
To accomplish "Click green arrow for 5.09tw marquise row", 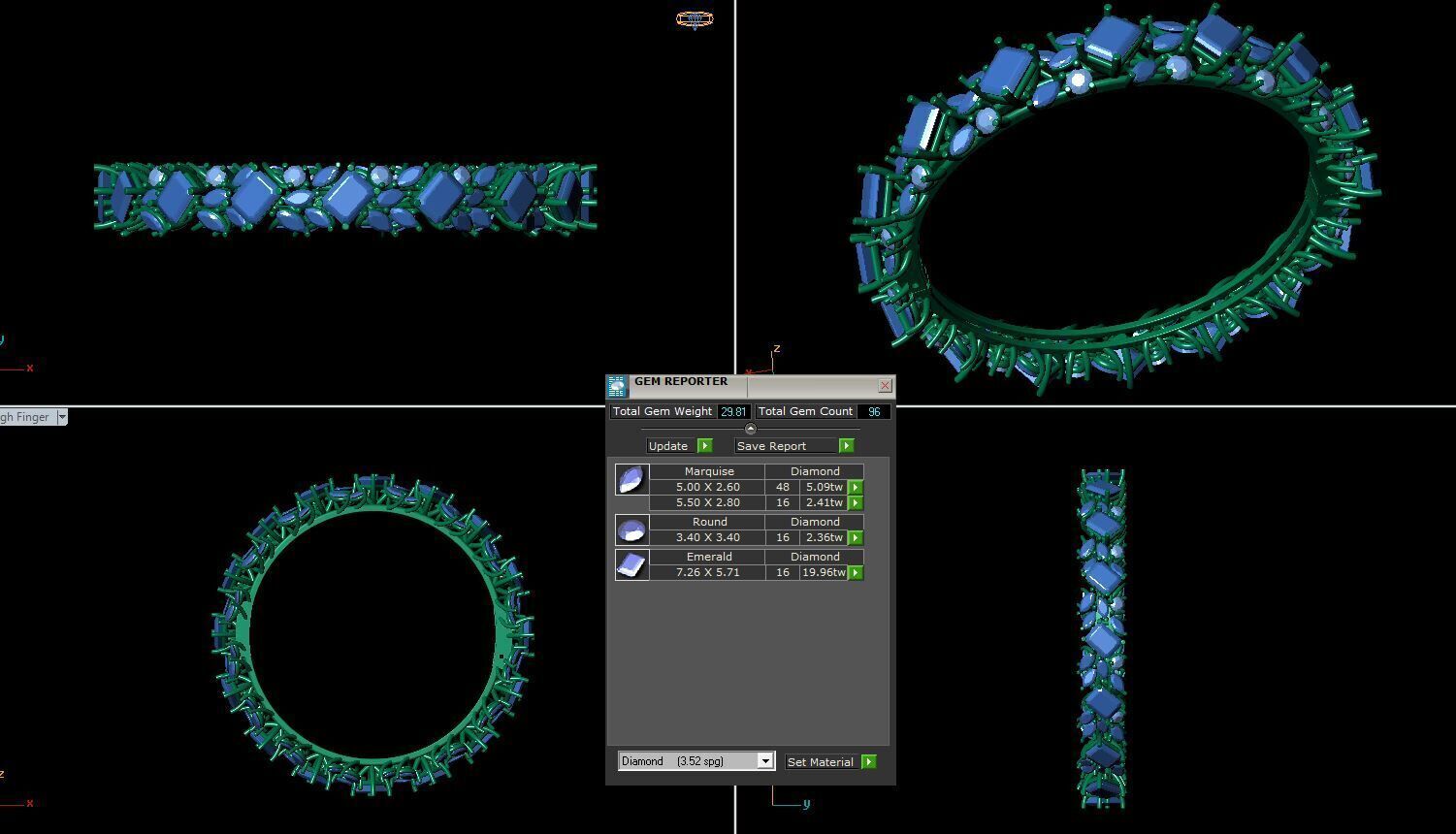I will [856, 487].
